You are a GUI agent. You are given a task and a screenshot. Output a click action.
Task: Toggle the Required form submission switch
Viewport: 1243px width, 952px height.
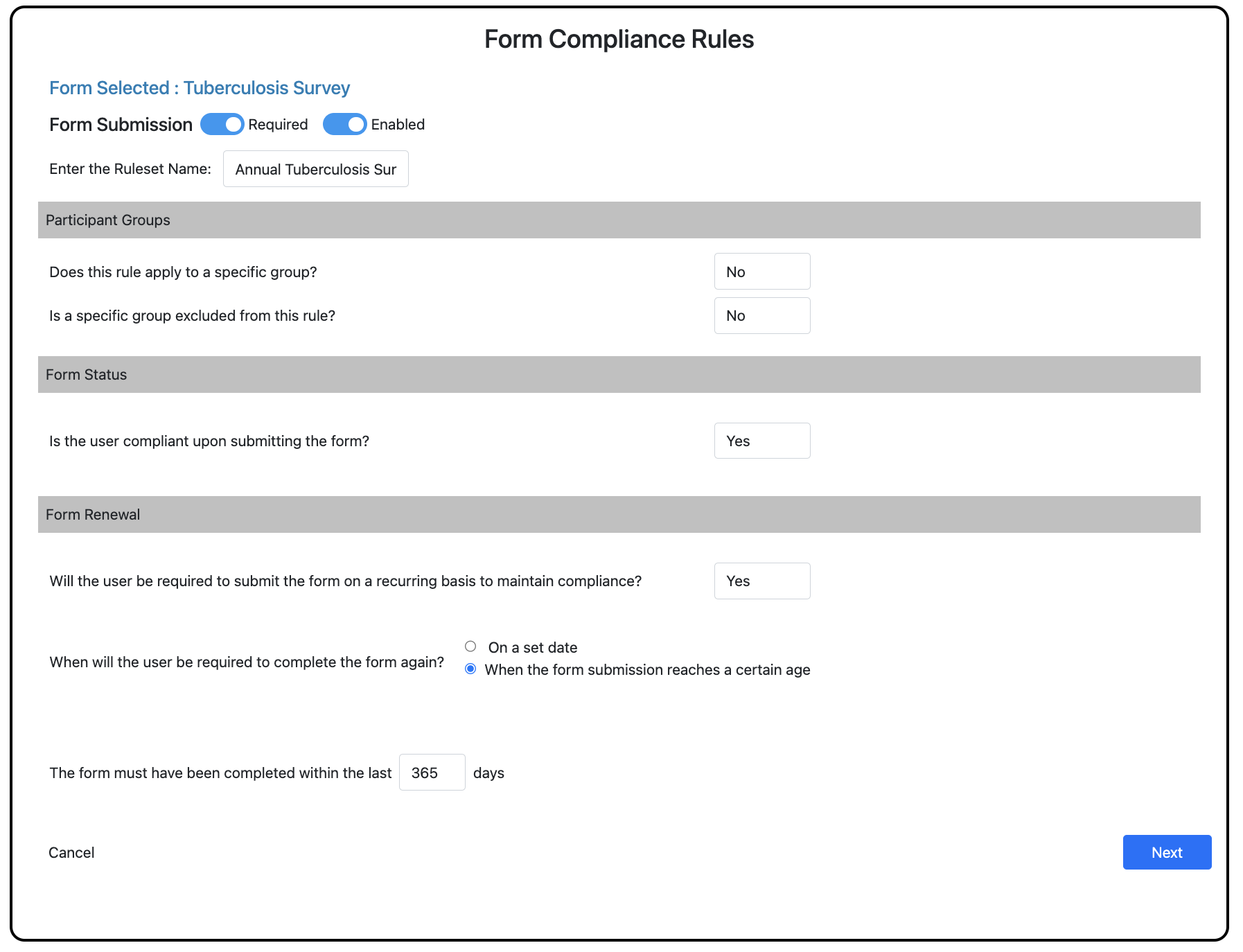(x=222, y=125)
